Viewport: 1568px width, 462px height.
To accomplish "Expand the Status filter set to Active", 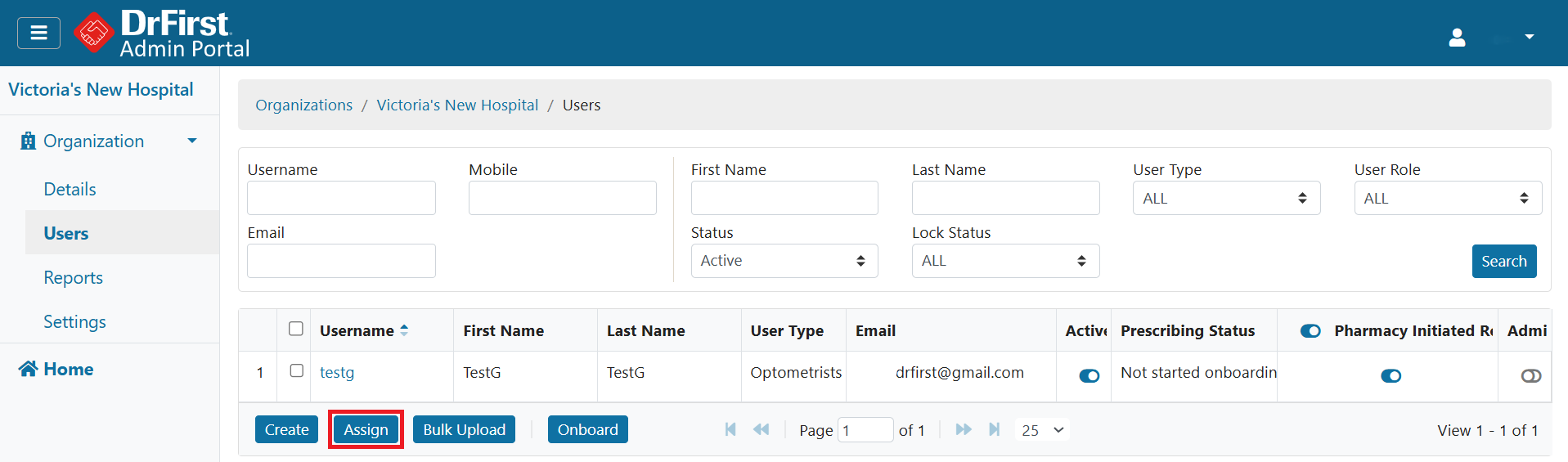I will [784, 261].
